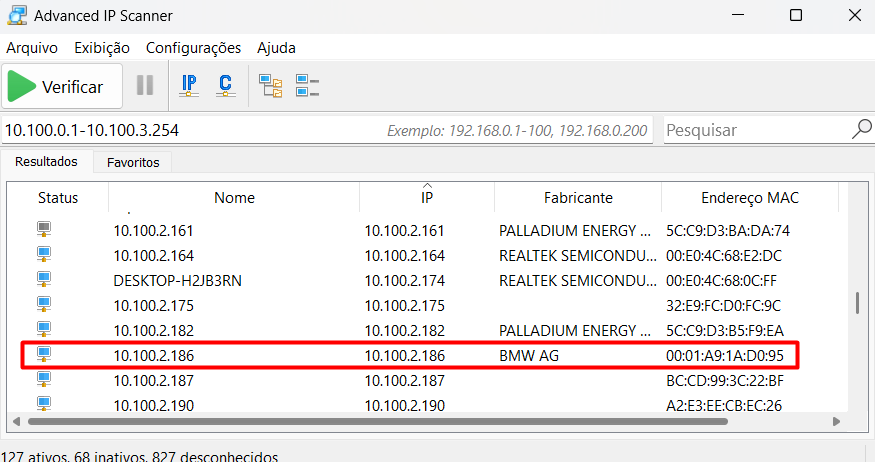The image size is (875, 462).
Task: Click the class C subnet icon
Action: (225, 85)
